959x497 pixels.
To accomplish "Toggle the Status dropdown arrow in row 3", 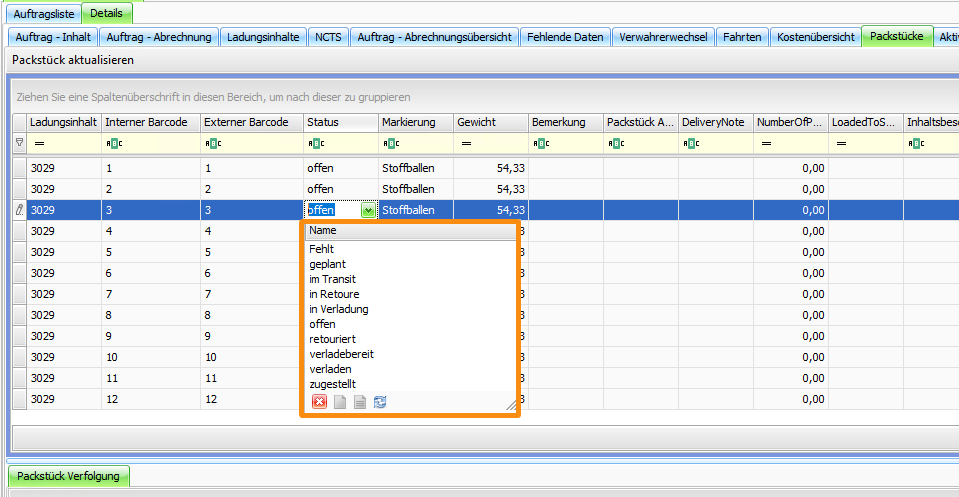I will [368, 210].
